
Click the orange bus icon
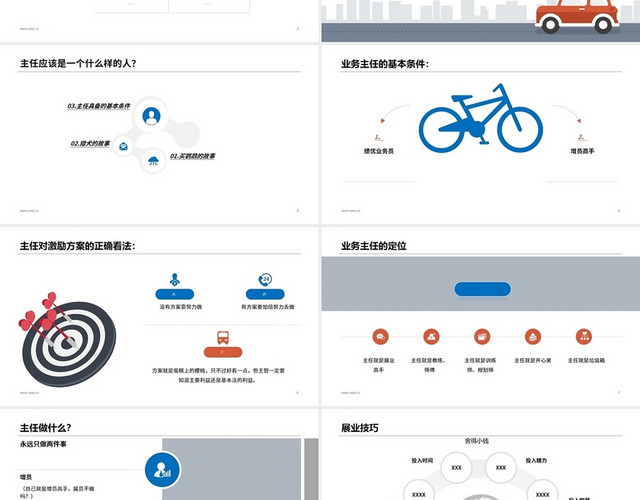pos(223,338)
